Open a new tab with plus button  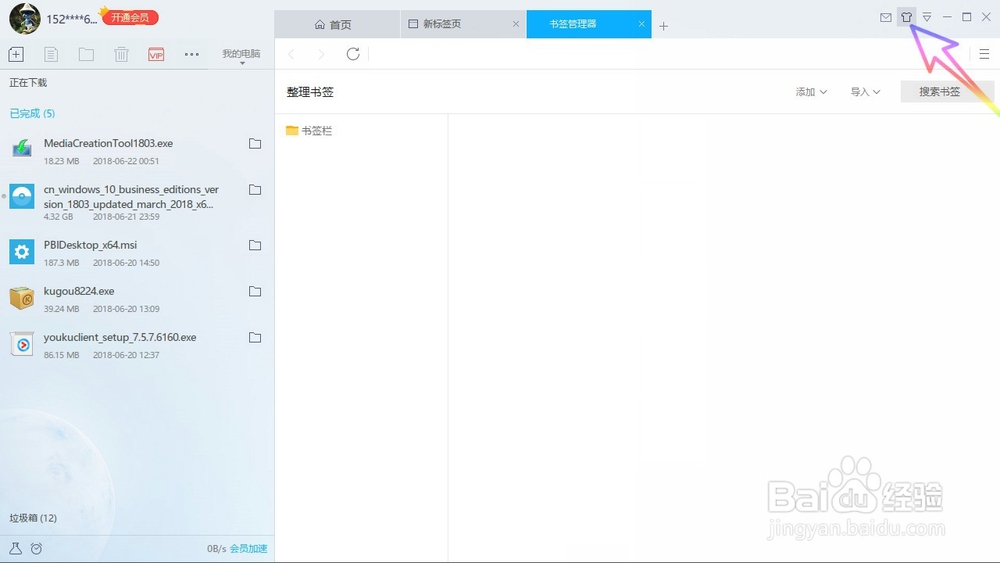tap(663, 26)
